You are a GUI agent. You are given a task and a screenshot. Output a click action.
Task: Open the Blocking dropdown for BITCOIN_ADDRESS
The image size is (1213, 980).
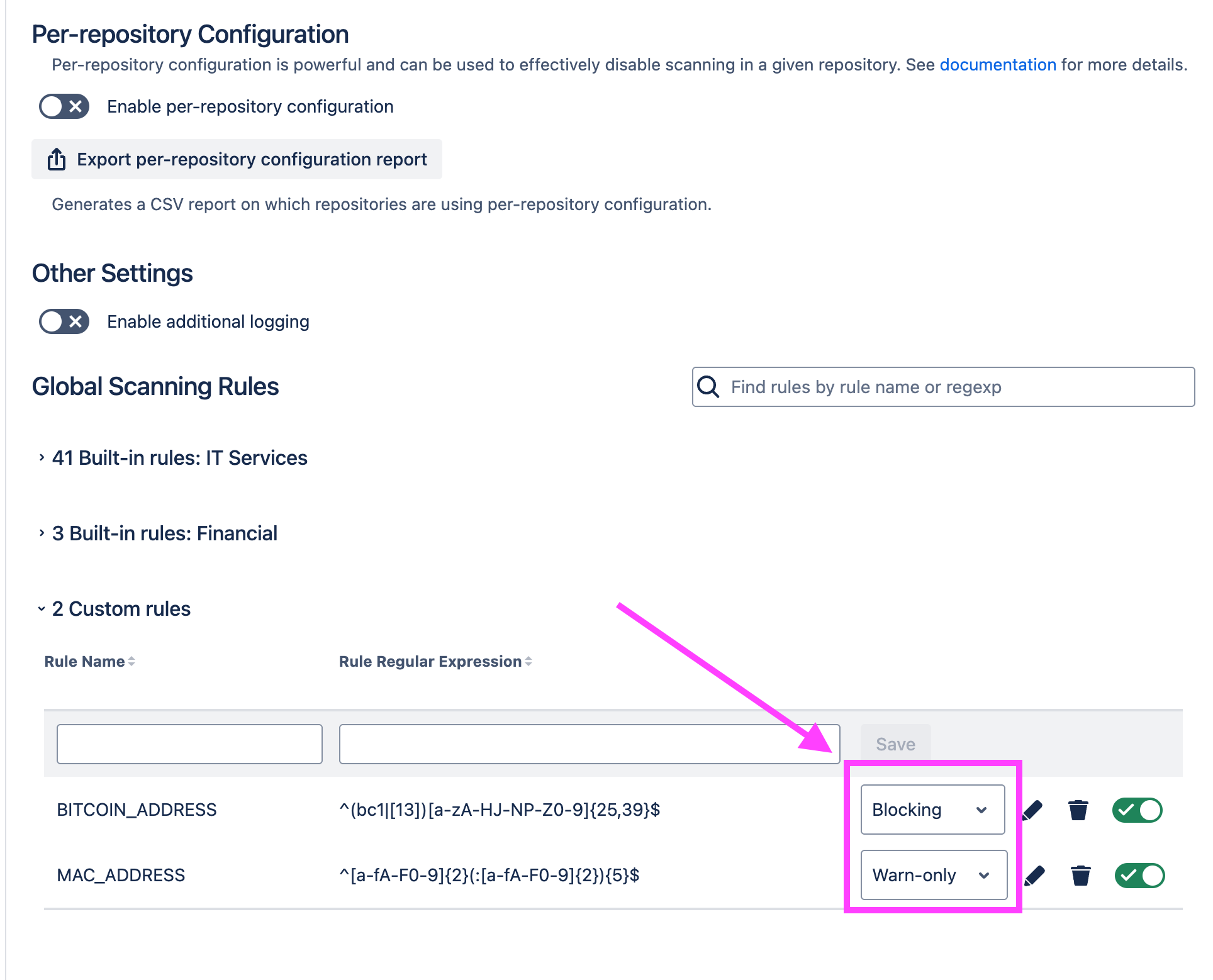pos(932,810)
